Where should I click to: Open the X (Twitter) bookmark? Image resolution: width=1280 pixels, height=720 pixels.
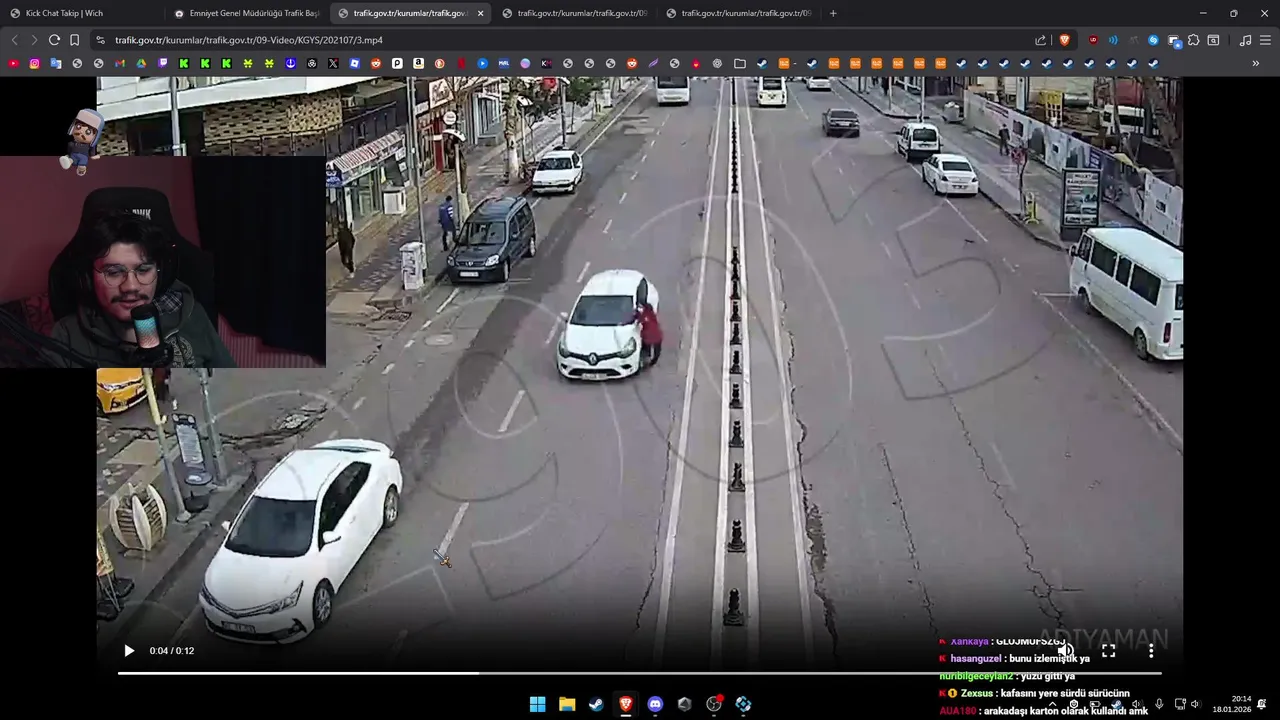333,63
